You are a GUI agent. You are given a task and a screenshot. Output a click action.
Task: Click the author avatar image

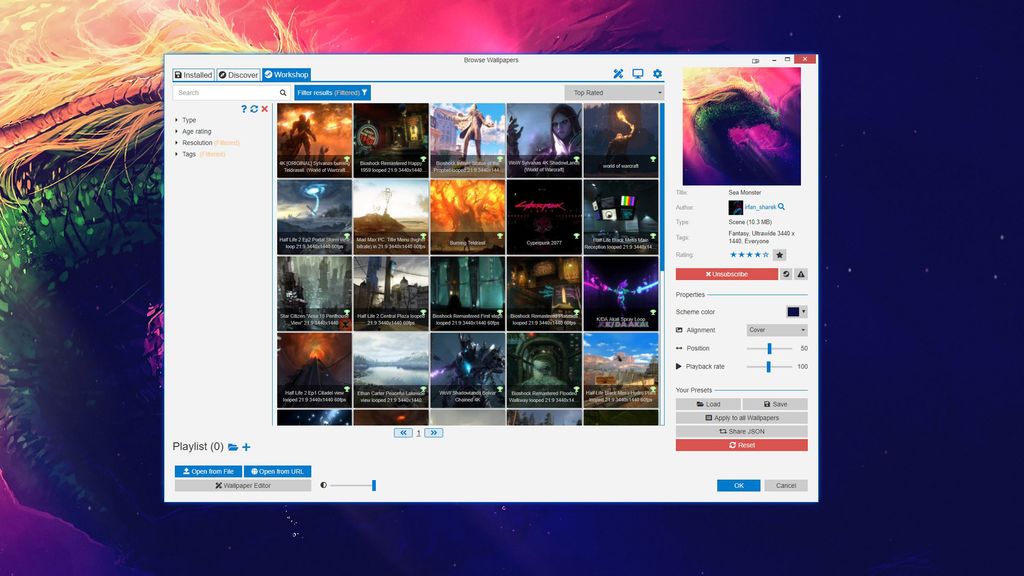pos(735,207)
